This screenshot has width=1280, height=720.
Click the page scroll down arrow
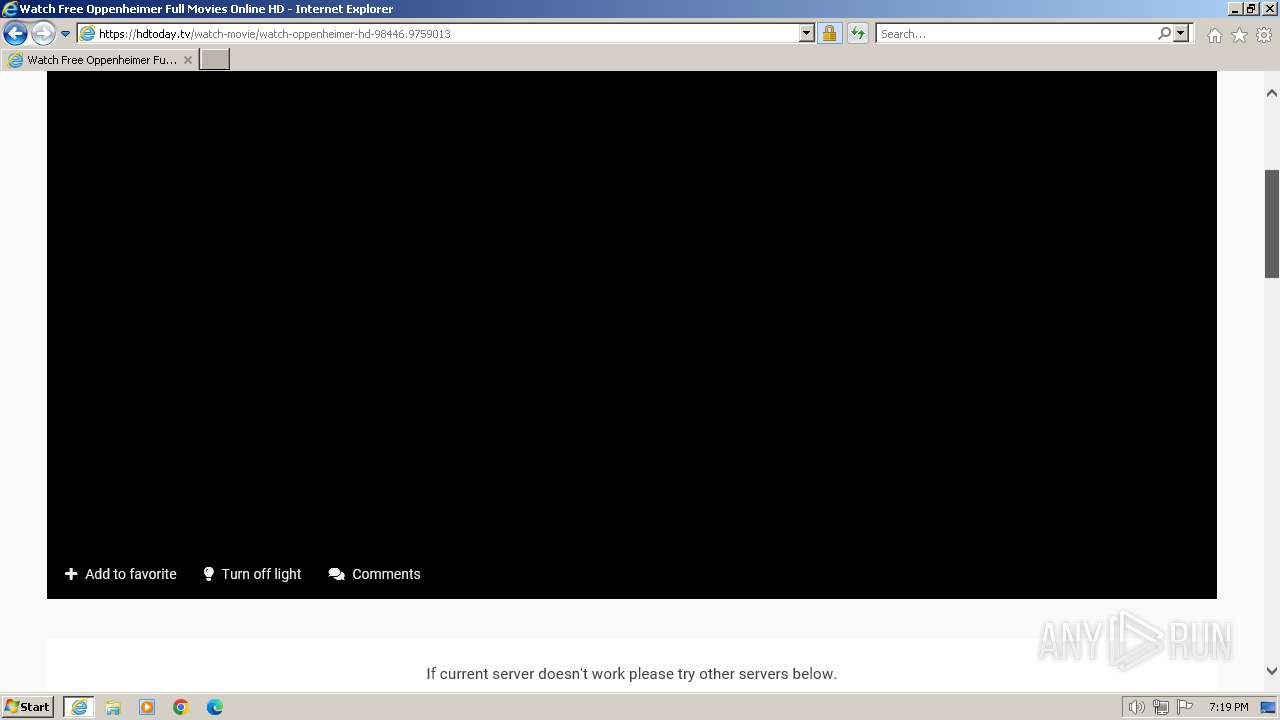1272,671
